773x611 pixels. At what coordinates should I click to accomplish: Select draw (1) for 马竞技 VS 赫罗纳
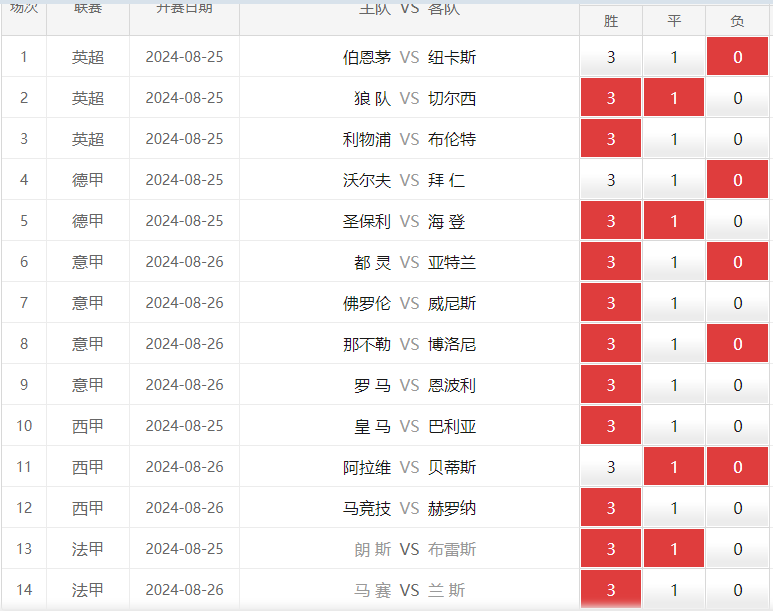coord(674,507)
